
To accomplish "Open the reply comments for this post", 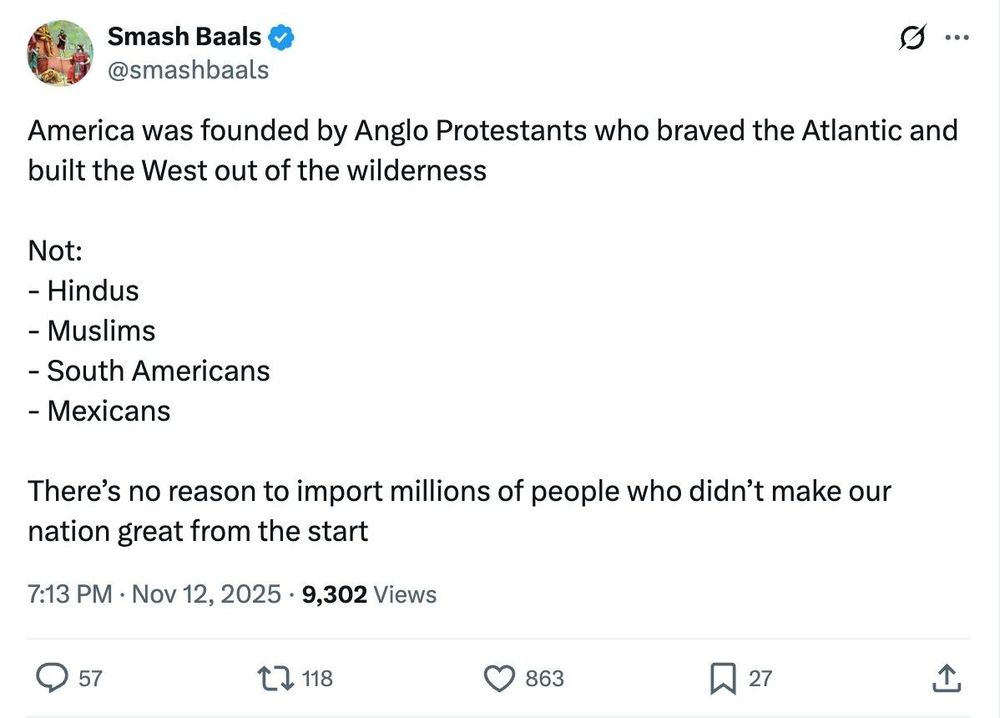I will click(53, 678).
